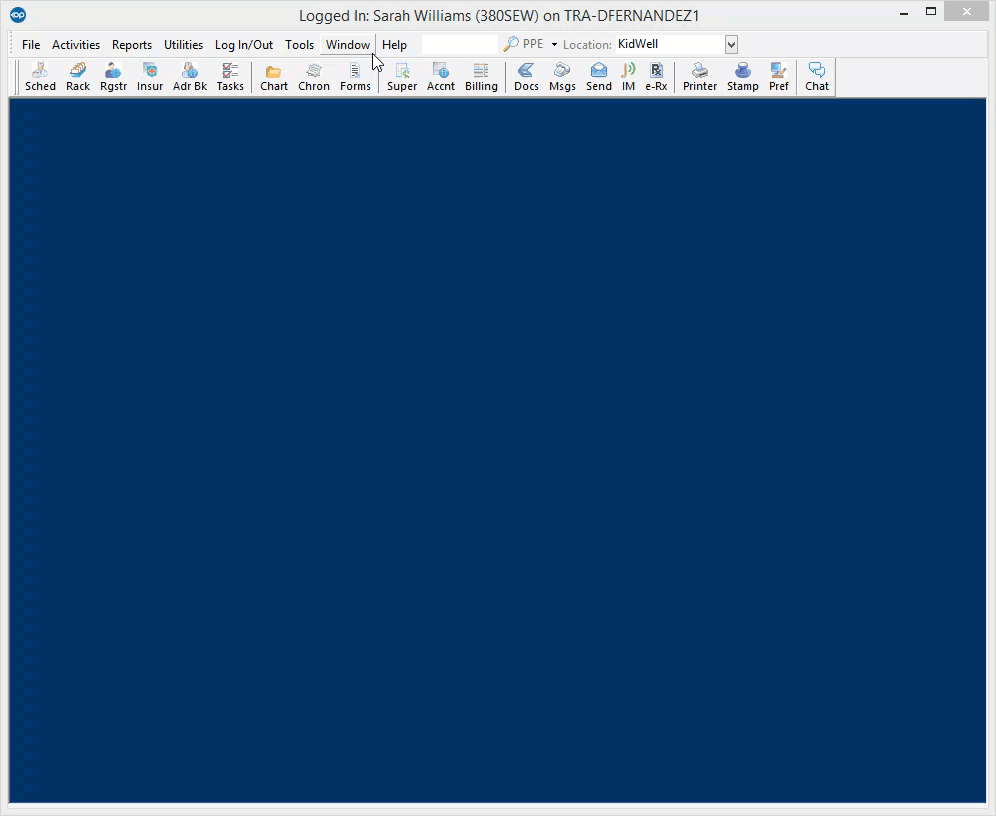
Task: Click the Send envelope icon
Action: point(598,77)
